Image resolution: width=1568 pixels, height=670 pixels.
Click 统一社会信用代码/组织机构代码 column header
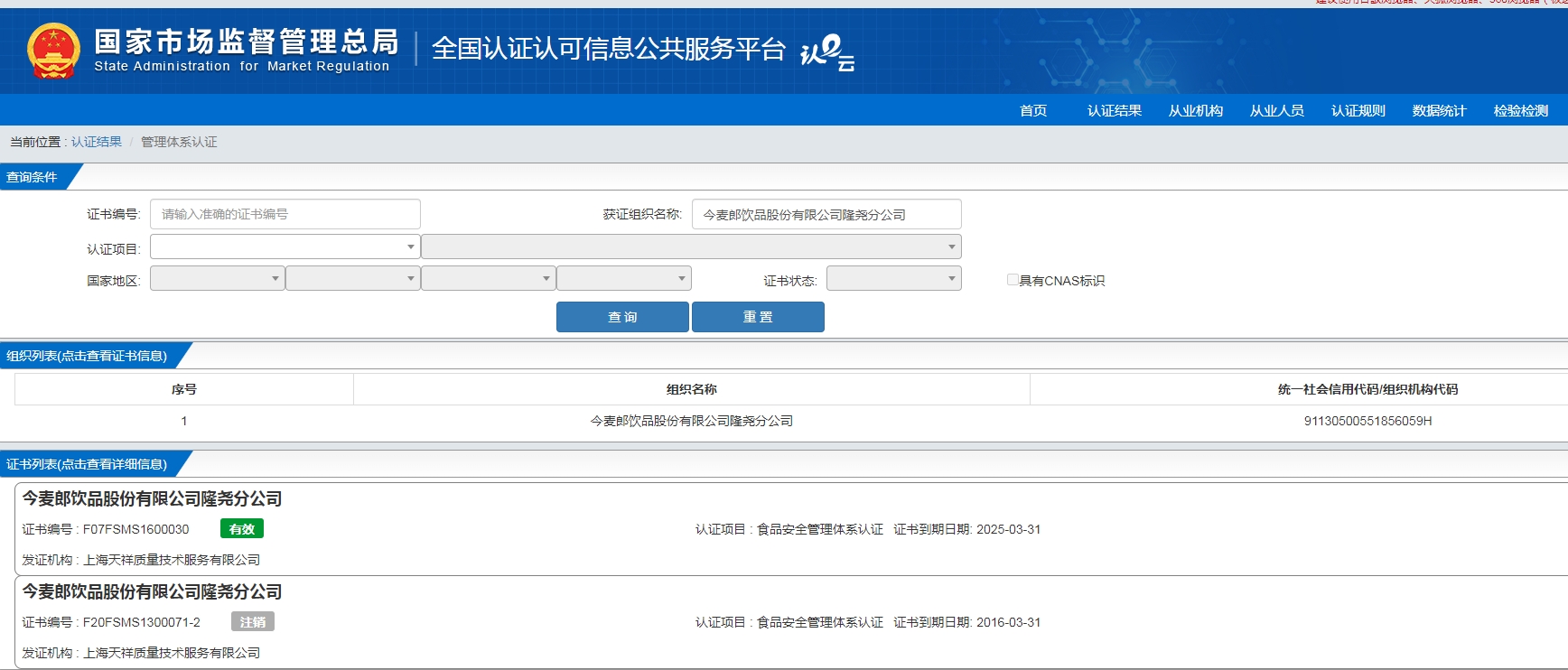pyautogui.click(x=1368, y=389)
